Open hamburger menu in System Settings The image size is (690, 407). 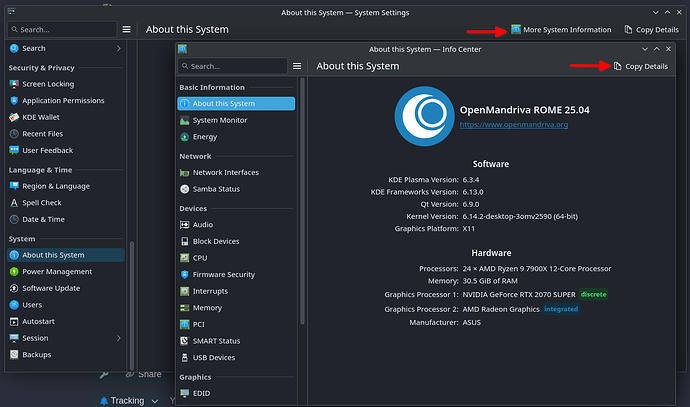pos(126,29)
